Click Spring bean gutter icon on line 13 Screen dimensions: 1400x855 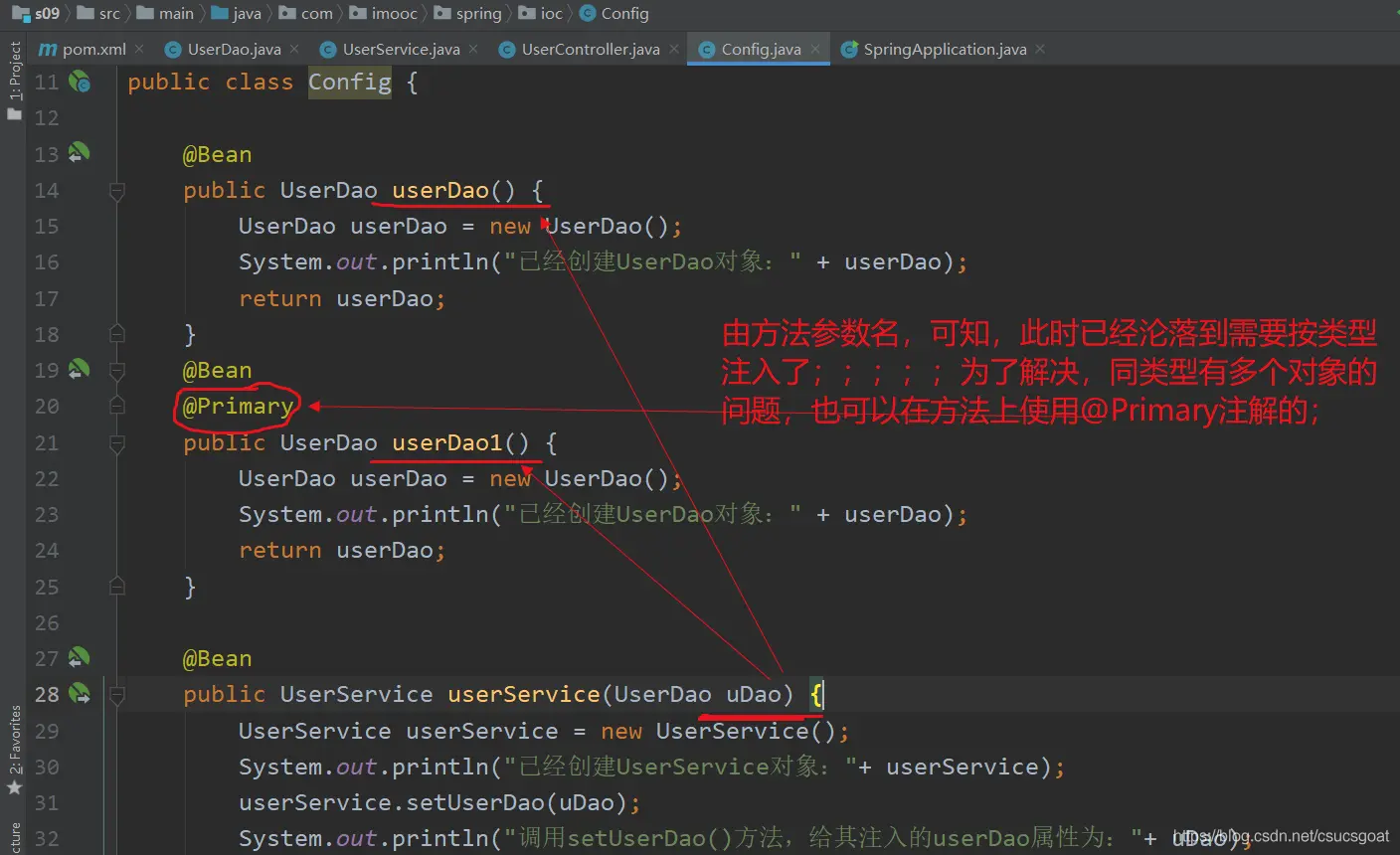click(x=80, y=154)
